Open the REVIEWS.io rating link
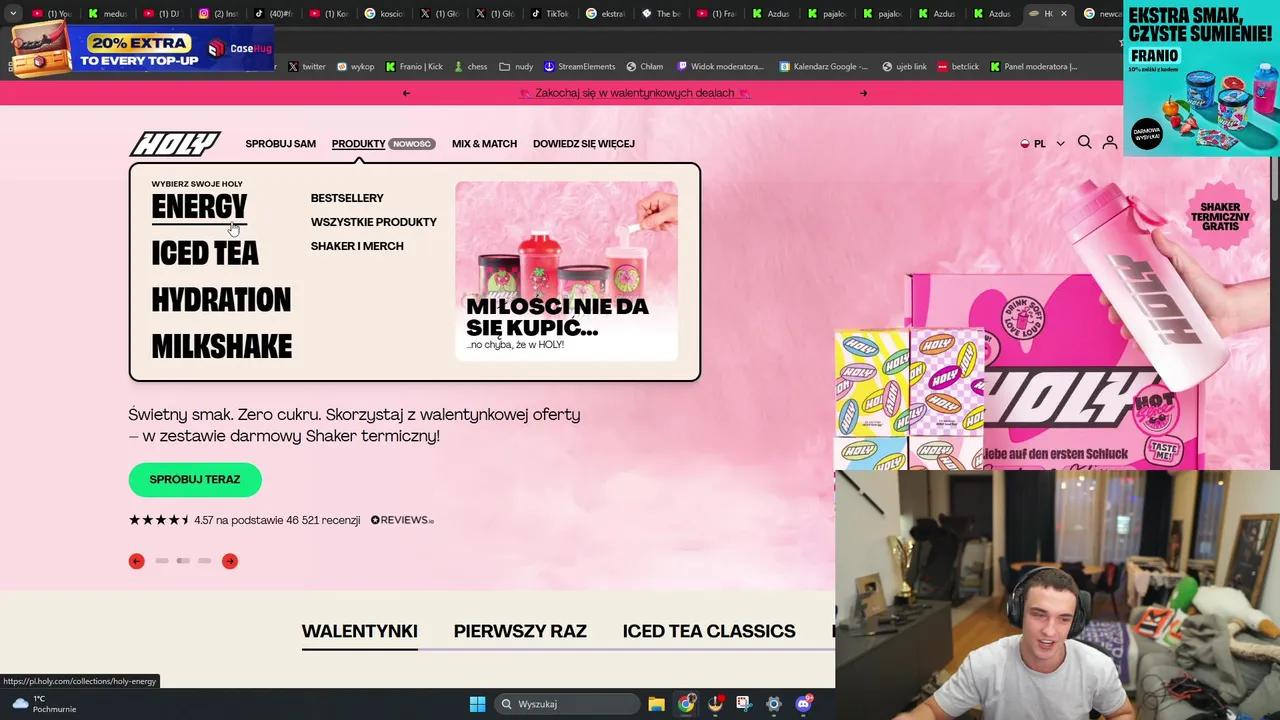The width and height of the screenshot is (1280, 720). [402, 520]
